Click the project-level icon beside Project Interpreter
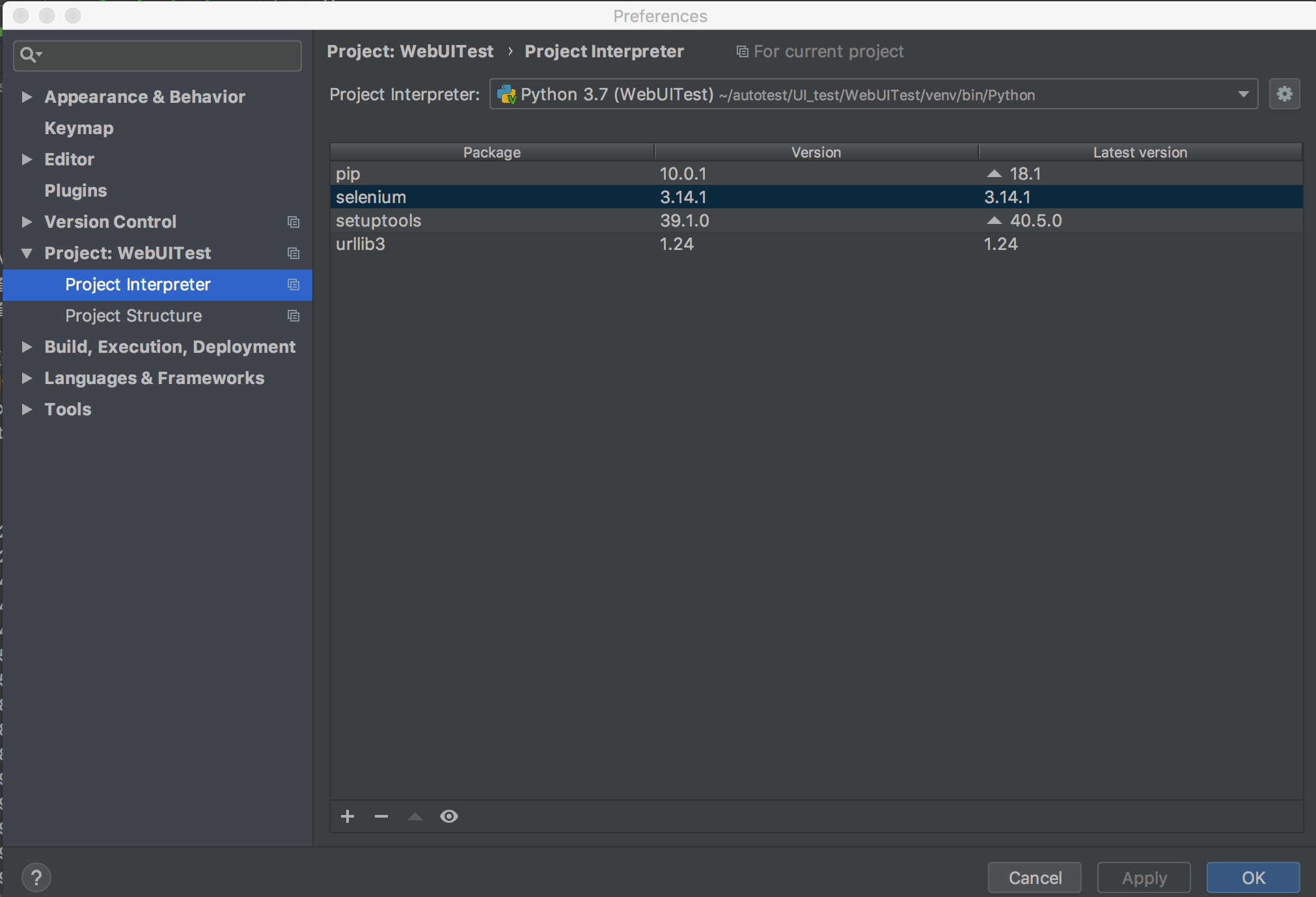 pos(294,284)
